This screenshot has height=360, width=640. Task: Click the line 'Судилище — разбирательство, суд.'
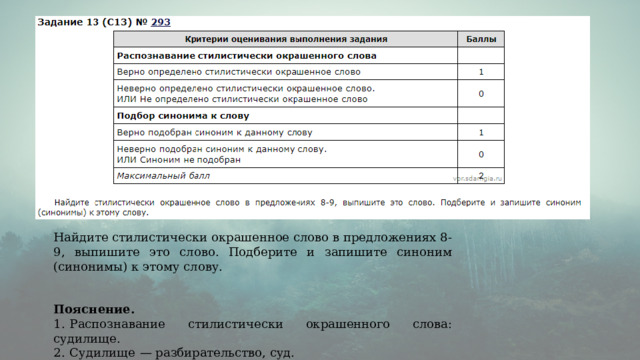[x=174, y=353]
